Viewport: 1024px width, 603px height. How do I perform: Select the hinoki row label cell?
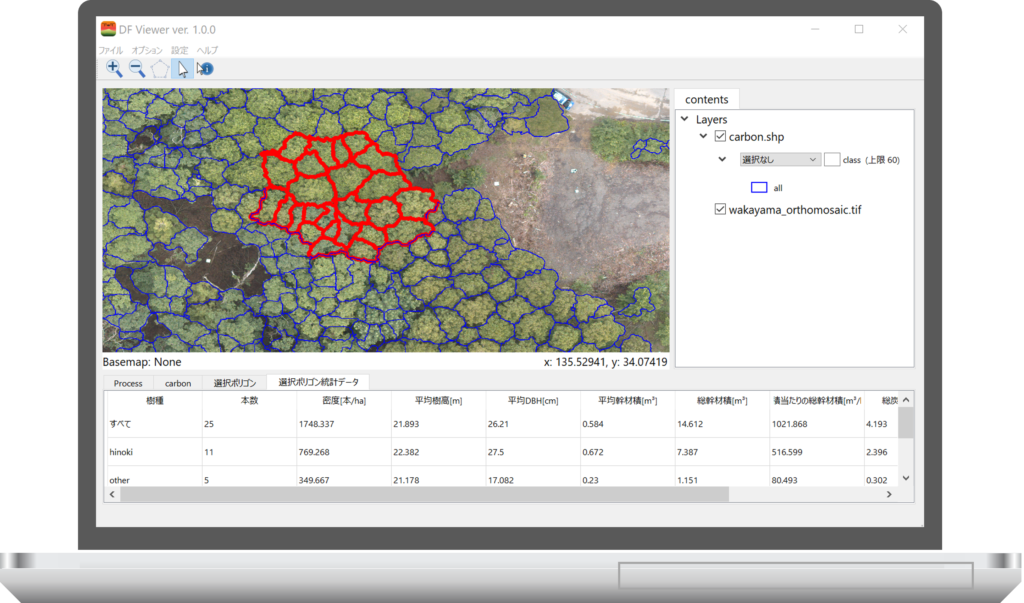154,452
